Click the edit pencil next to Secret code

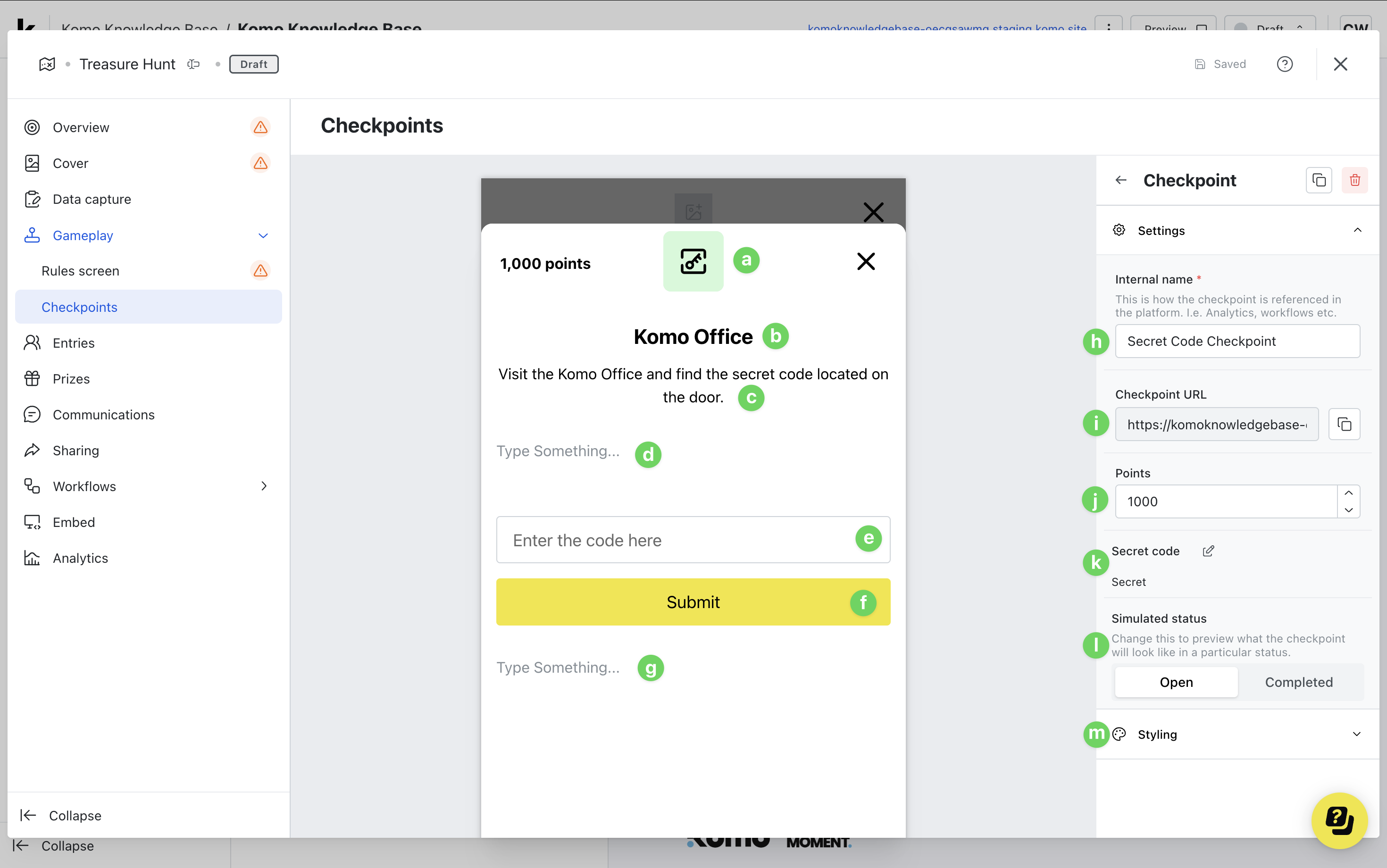pos(1208,551)
